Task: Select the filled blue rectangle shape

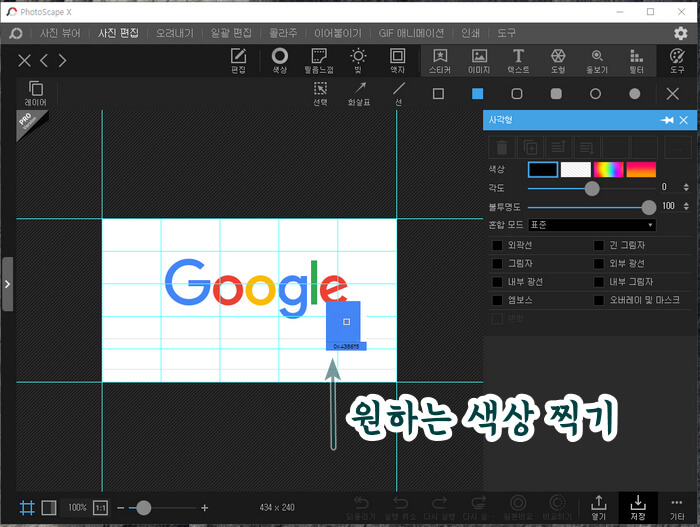Action: [477, 94]
